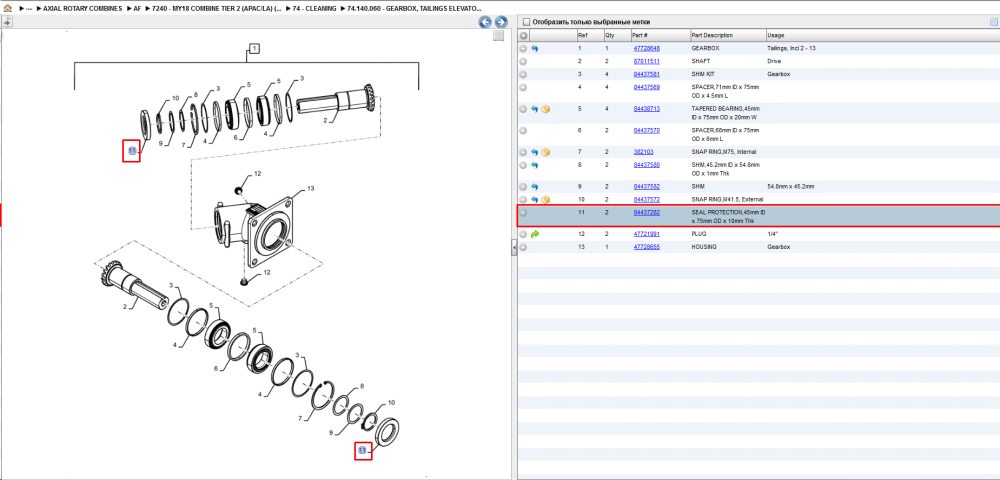The height and width of the screenshot is (480, 1000).
Task: Add part 84437569 spacer via plus icon
Action: tap(523, 87)
